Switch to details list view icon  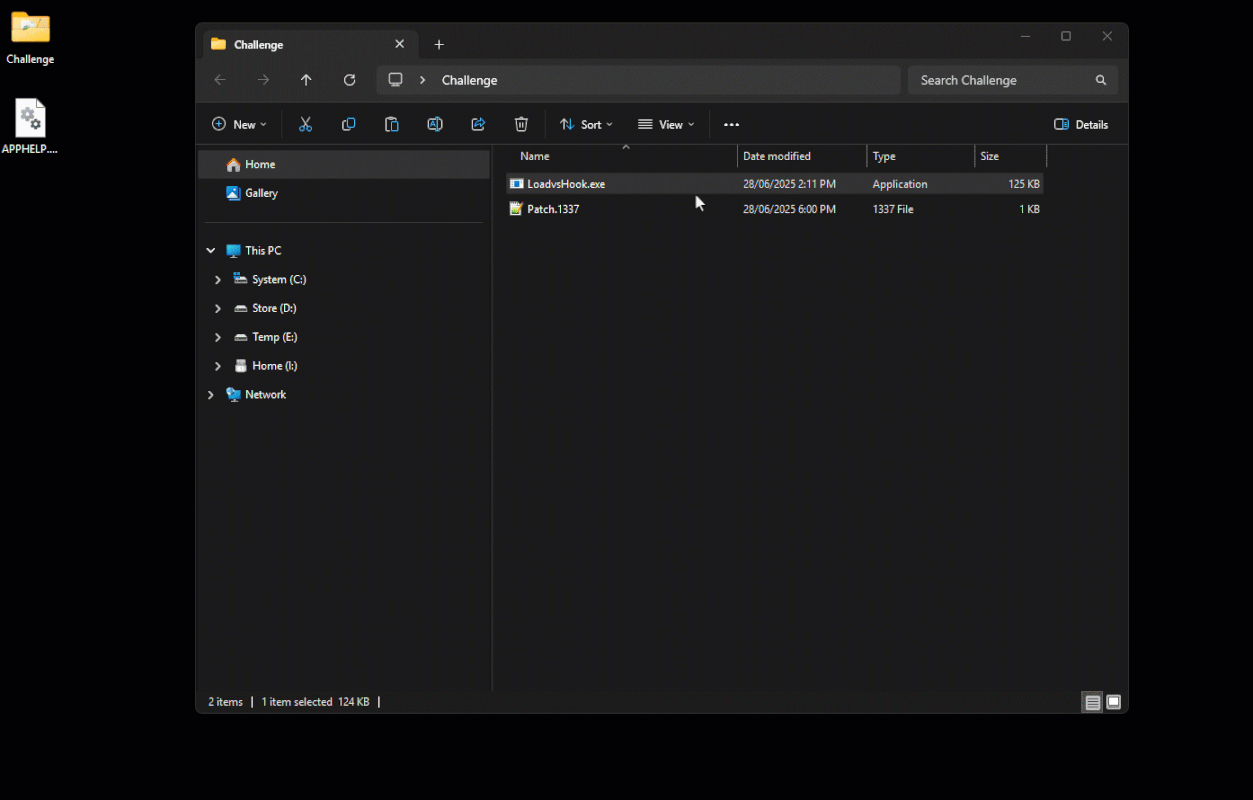pyautogui.click(x=1093, y=702)
